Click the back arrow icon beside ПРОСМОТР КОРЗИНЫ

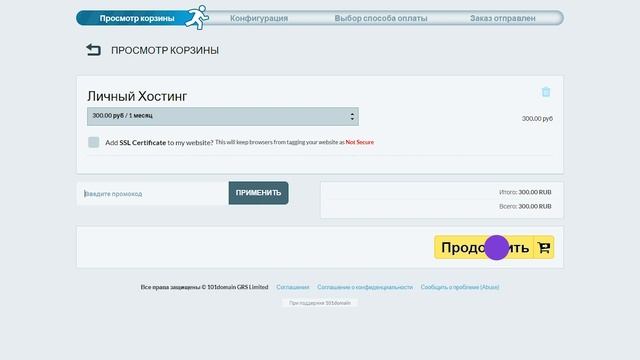[x=93, y=50]
